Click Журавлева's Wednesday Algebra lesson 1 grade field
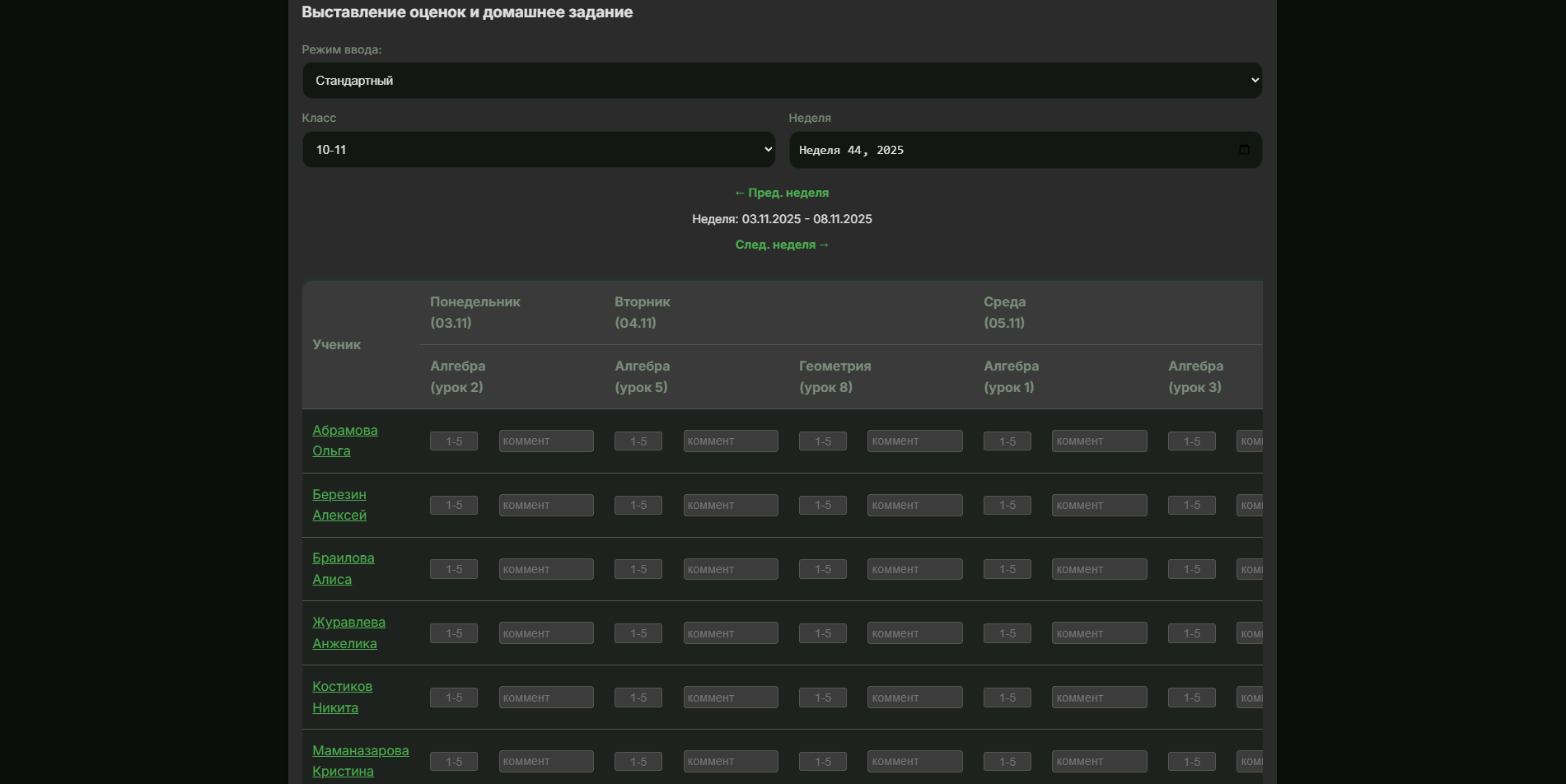 [x=1007, y=633]
